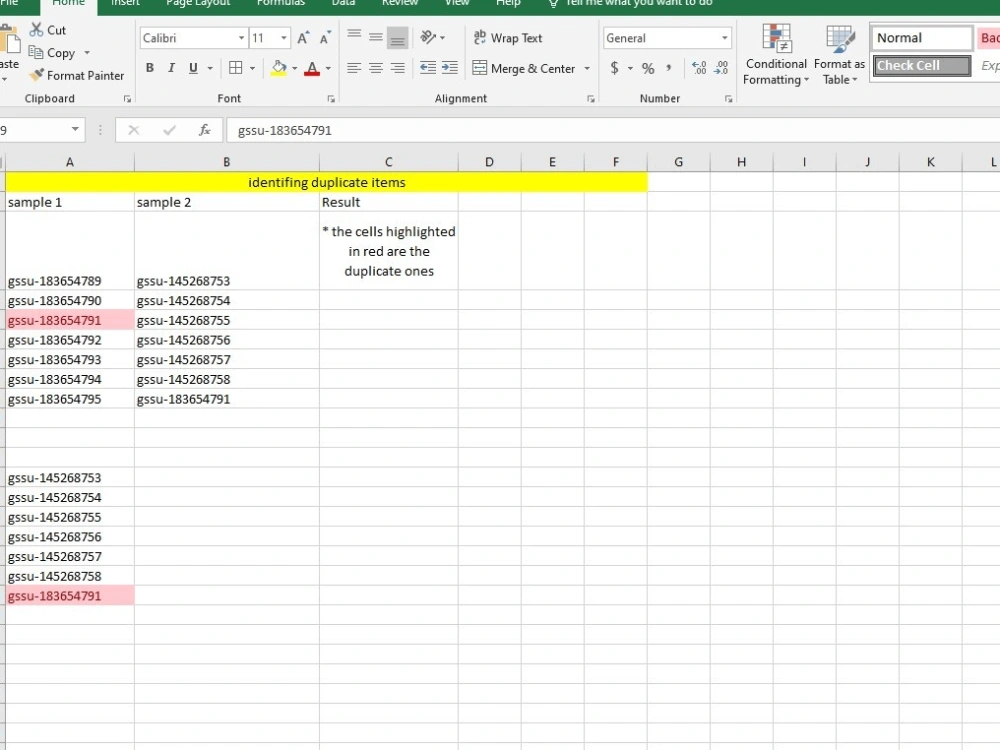Open the Clipboard dialog launcher

[x=128, y=99]
